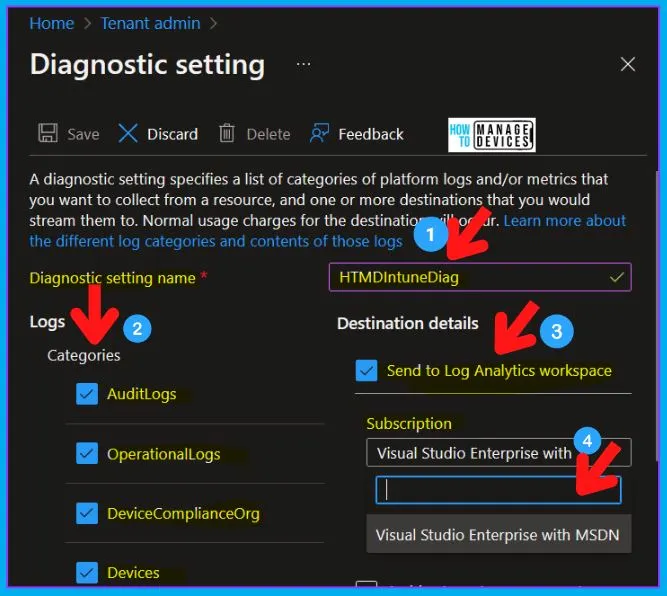Image resolution: width=667 pixels, height=596 pixels.
Task: Close the Diagnostic setting pane
Action: (x=627, y=65)
